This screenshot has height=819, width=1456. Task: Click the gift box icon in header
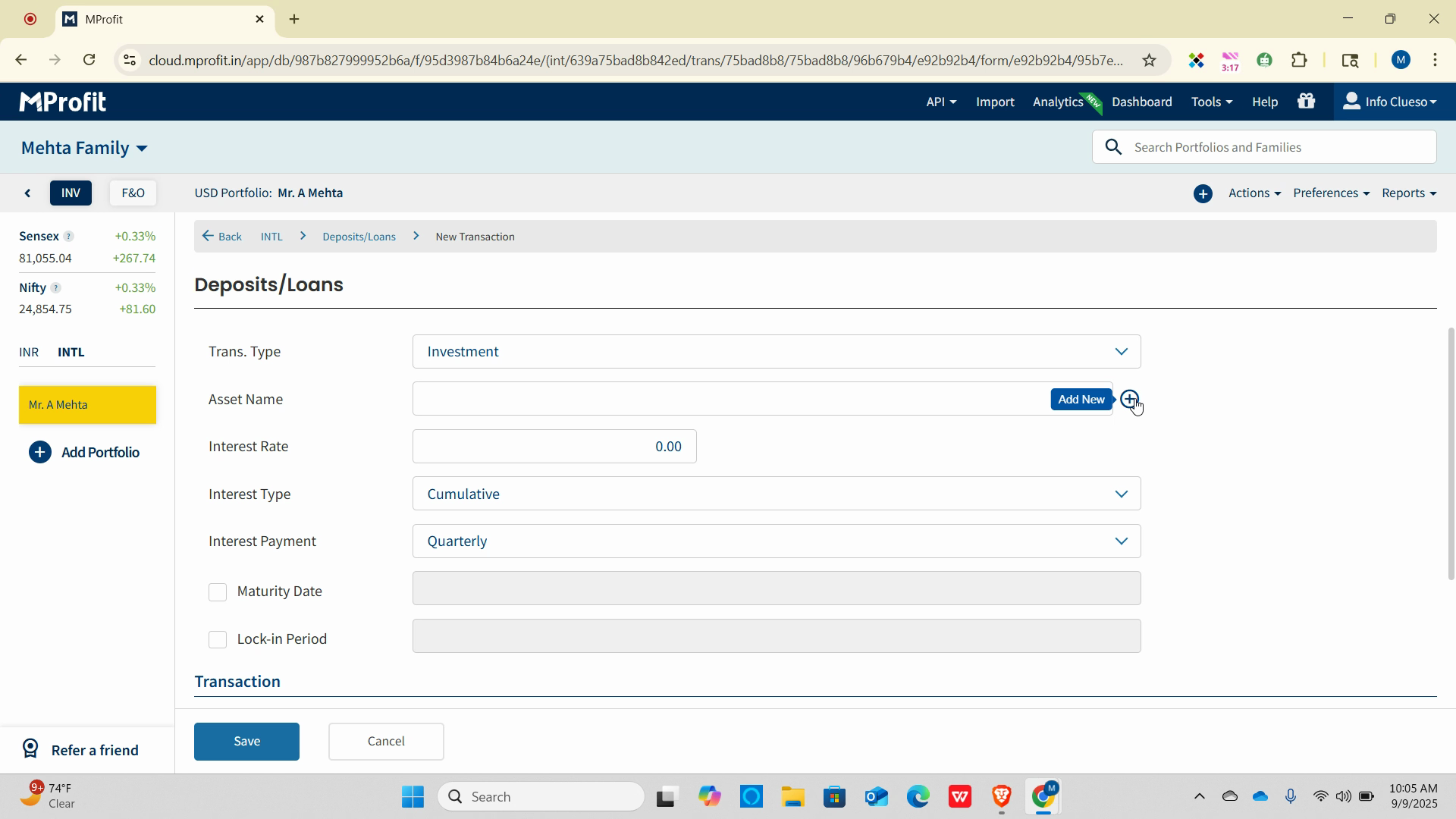(1306, 101)
